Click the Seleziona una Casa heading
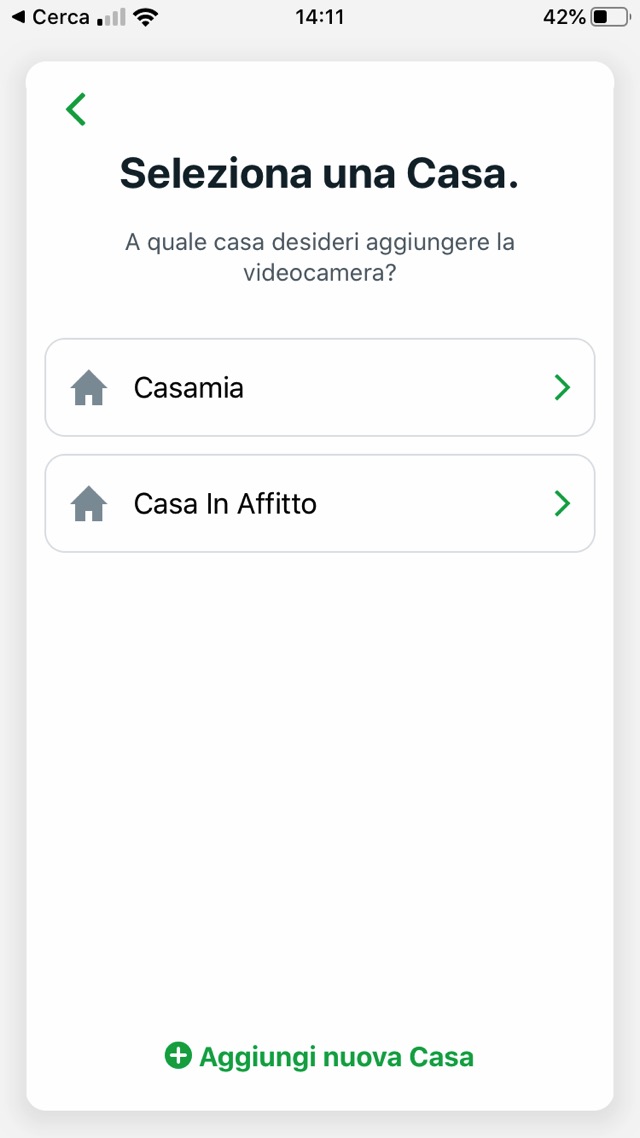The width and height of the screenshot is (640, 1138). point(320,174)
